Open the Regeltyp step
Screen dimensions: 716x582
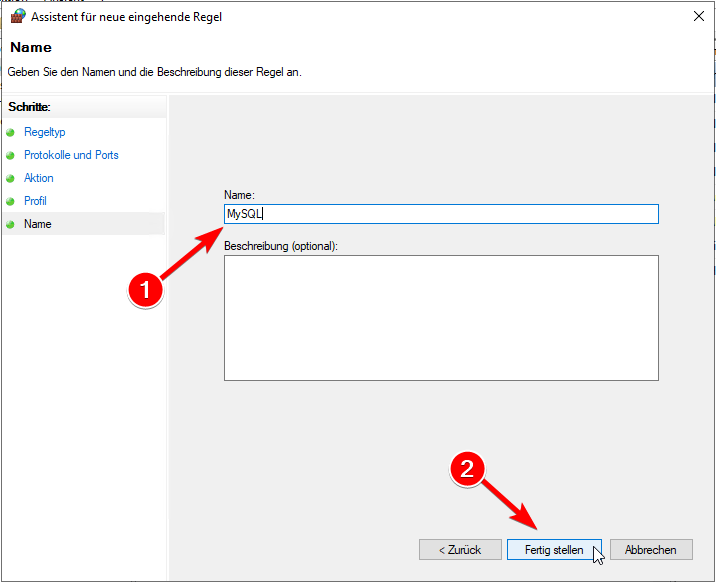(x=45, y=132)
